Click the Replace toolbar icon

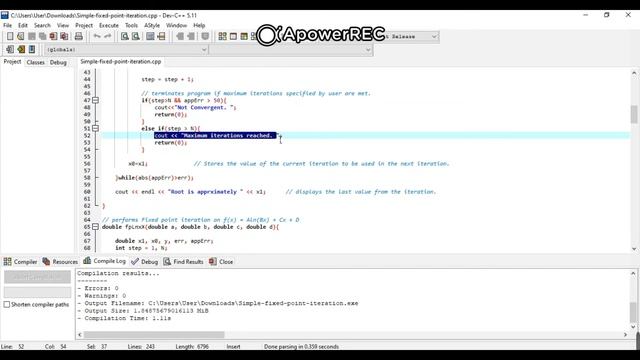(136, 36)
